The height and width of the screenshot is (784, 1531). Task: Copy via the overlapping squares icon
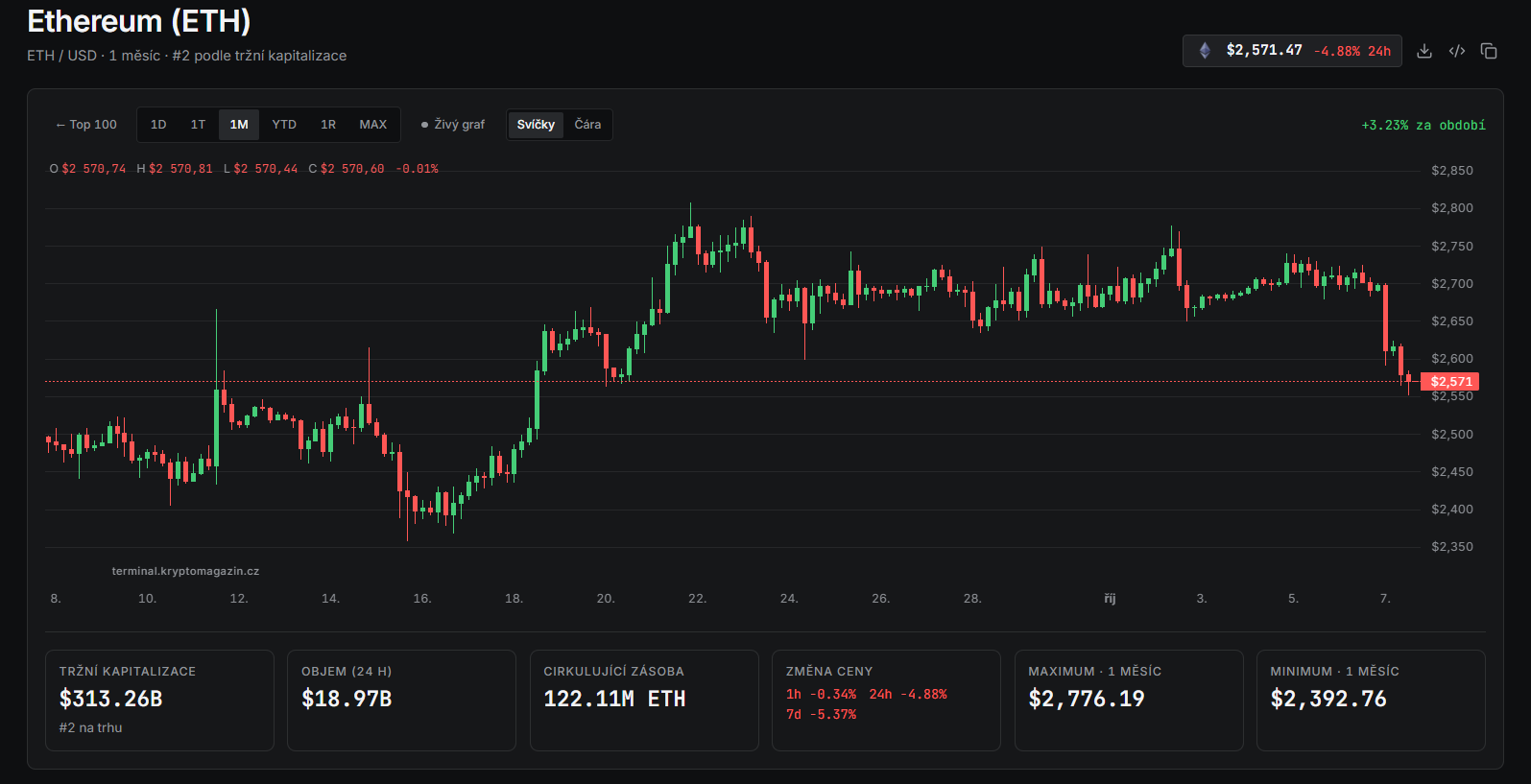pos(1489,51)
